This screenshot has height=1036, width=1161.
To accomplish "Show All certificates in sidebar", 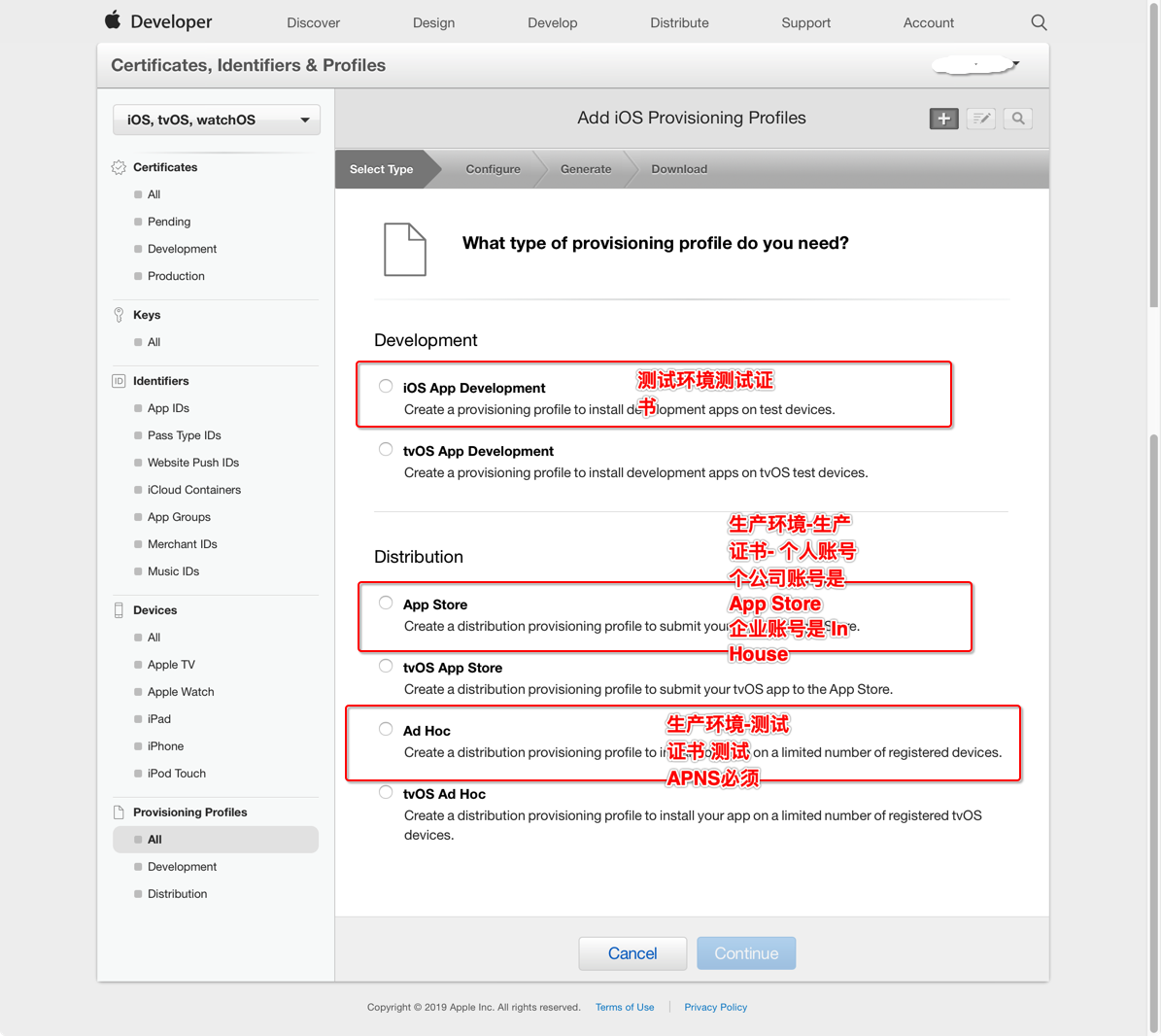I will [x=154, y=194].
